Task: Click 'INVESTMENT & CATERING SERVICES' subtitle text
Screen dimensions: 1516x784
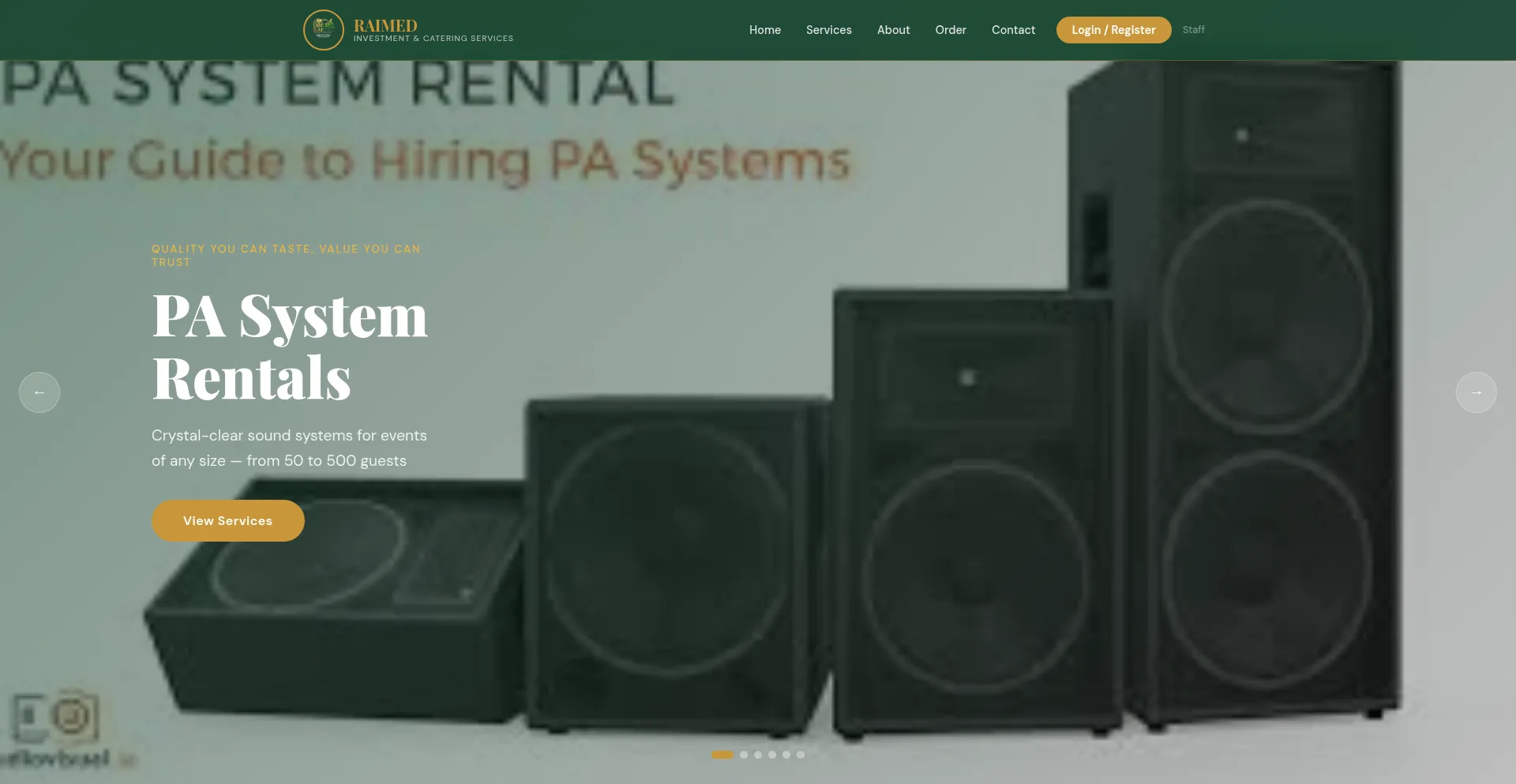Action: coord(433,39)
